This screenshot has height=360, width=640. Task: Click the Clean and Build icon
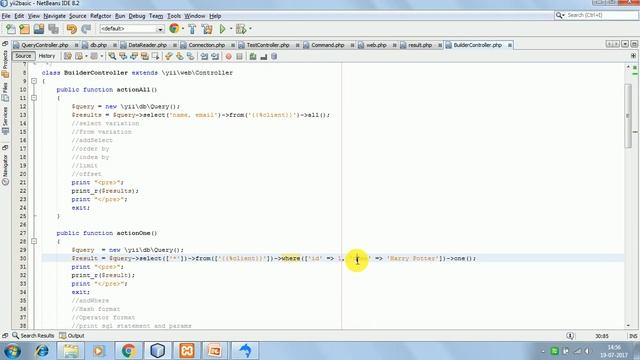pos(207,29)
